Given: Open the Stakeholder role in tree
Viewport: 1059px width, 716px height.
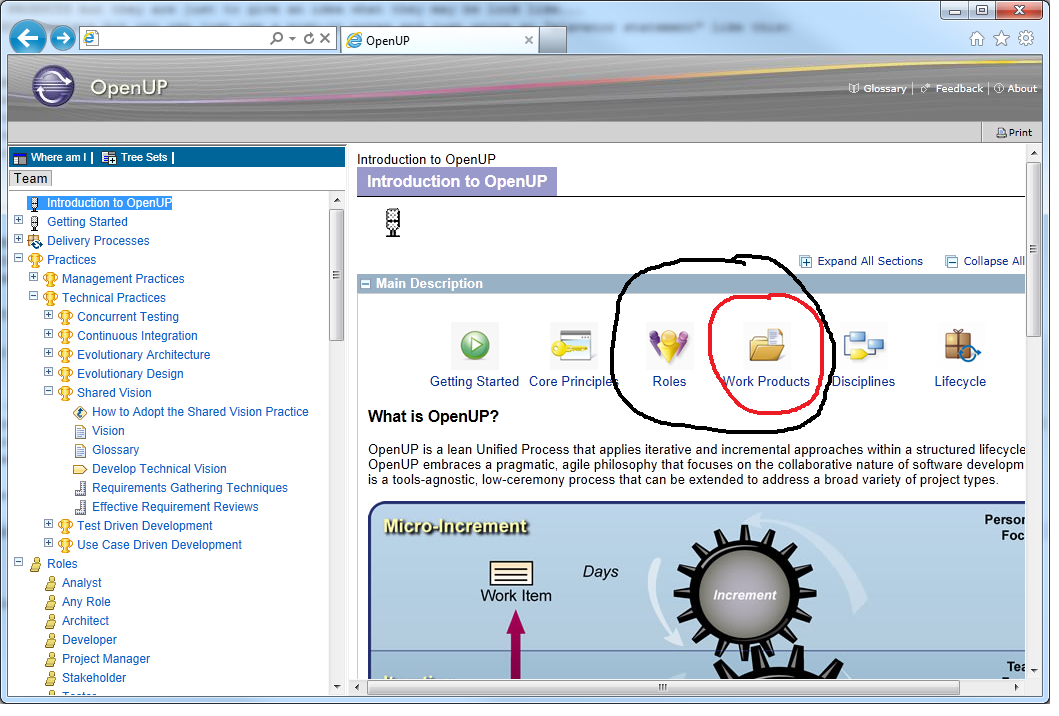Looking at the screenshot, I should click(x=94, y=677).
